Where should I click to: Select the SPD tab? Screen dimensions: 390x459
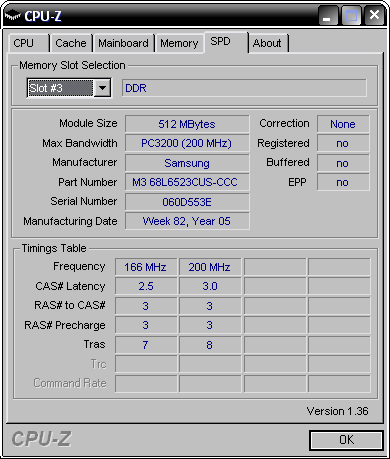click(226, 42)
